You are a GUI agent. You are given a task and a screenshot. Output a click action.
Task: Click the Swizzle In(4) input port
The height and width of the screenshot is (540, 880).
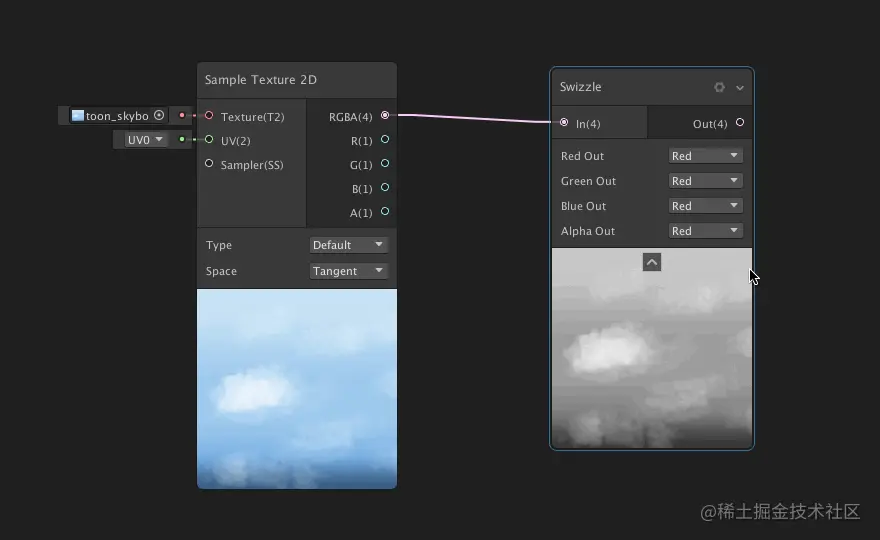point(564,122)
